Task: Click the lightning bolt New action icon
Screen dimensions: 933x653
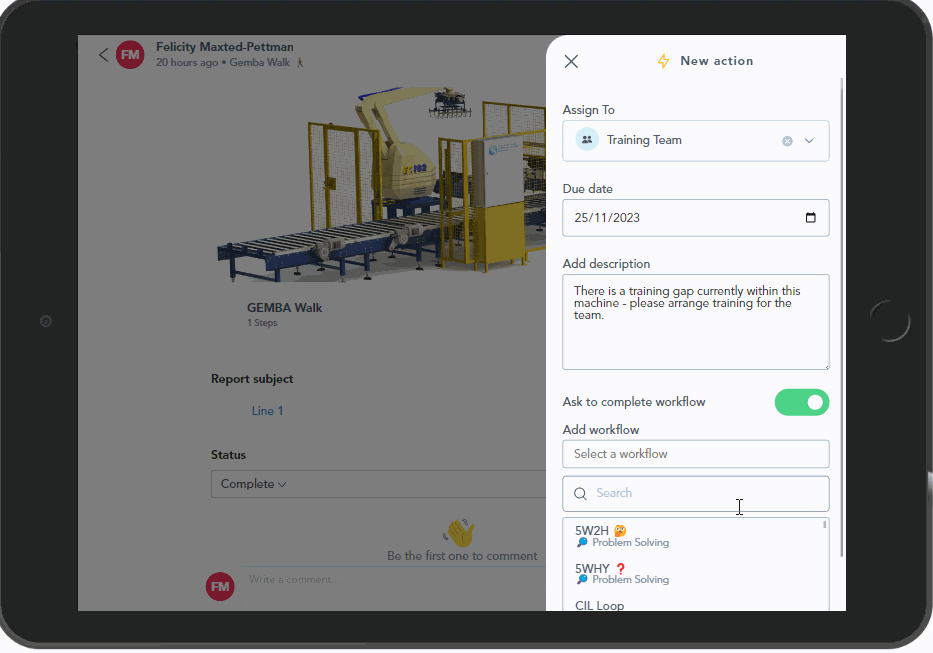Action: [663, 61]
